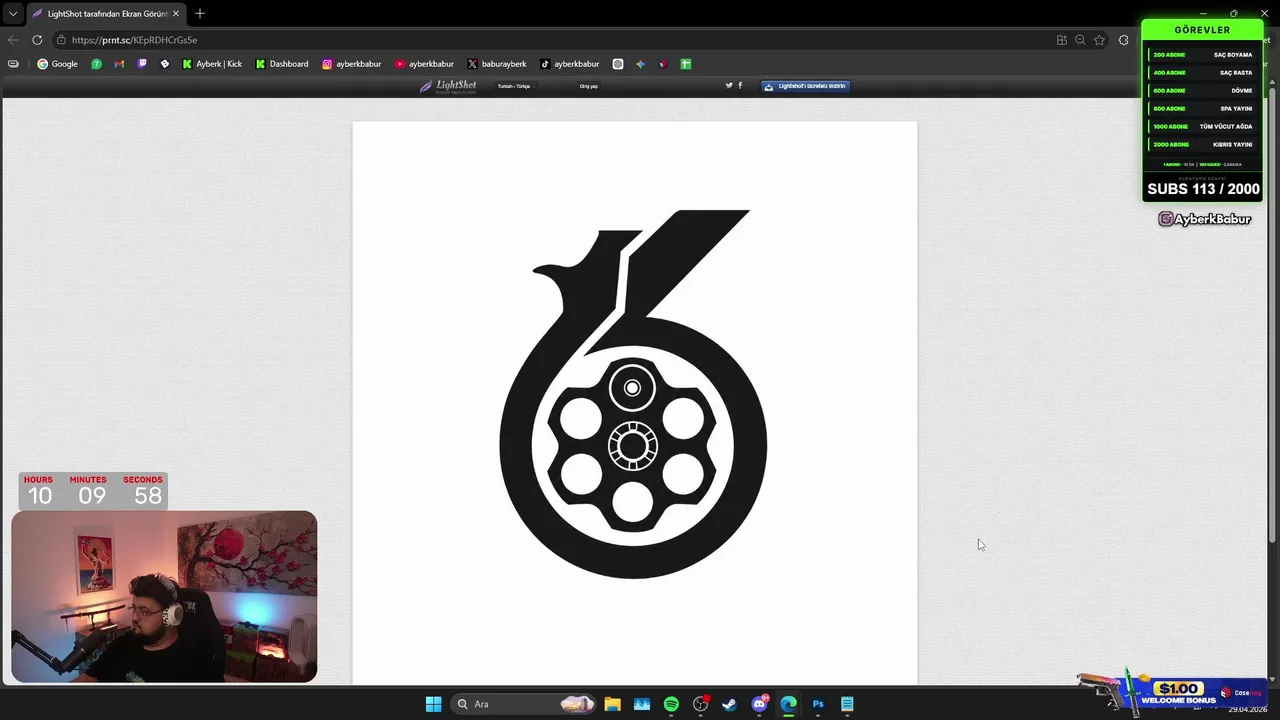The width and height of the screenshot is (1280, 720).
Task: Open the Twitch bookmark icon
Action: pyautogui.click(x=142, y=64)
